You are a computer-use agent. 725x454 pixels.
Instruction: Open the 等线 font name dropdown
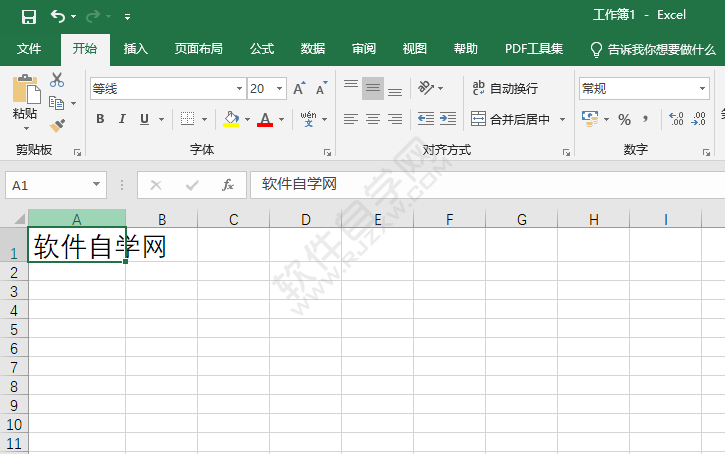point(239,88)
